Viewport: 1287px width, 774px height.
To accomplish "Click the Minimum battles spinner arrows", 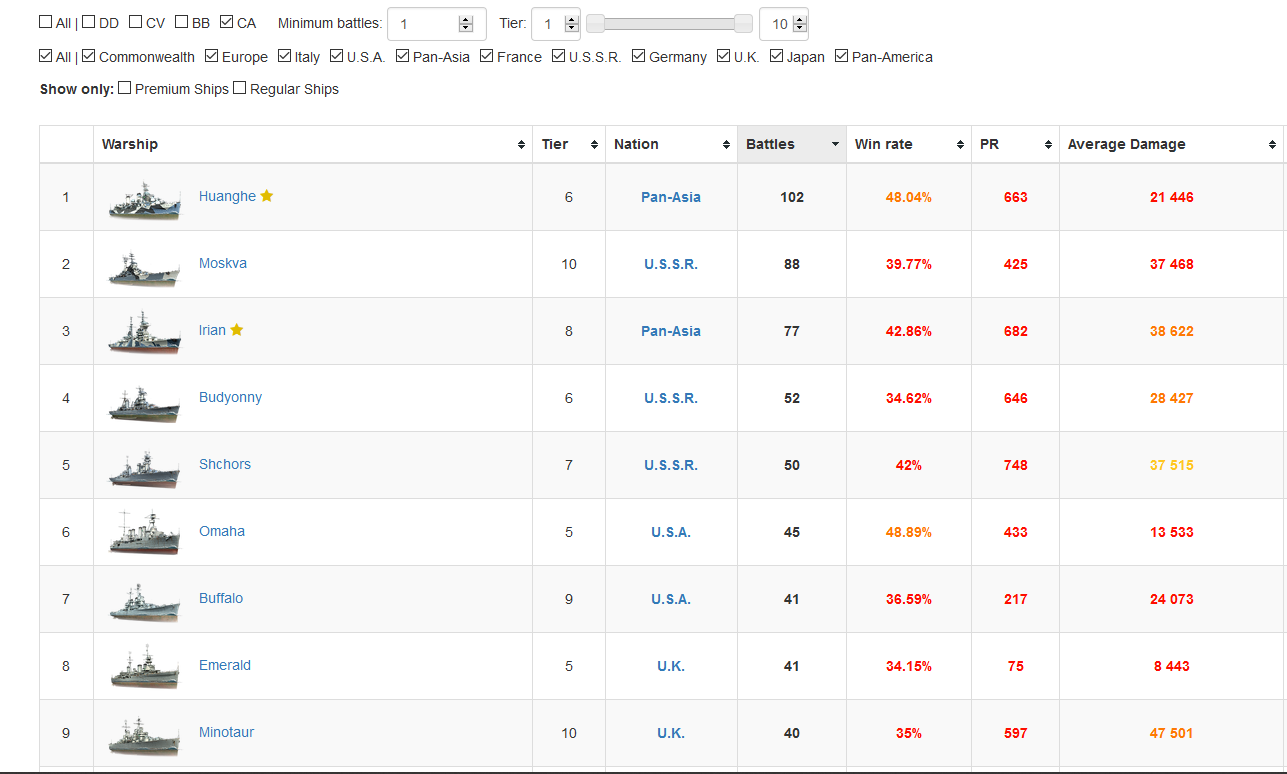I will coord(465,24).
